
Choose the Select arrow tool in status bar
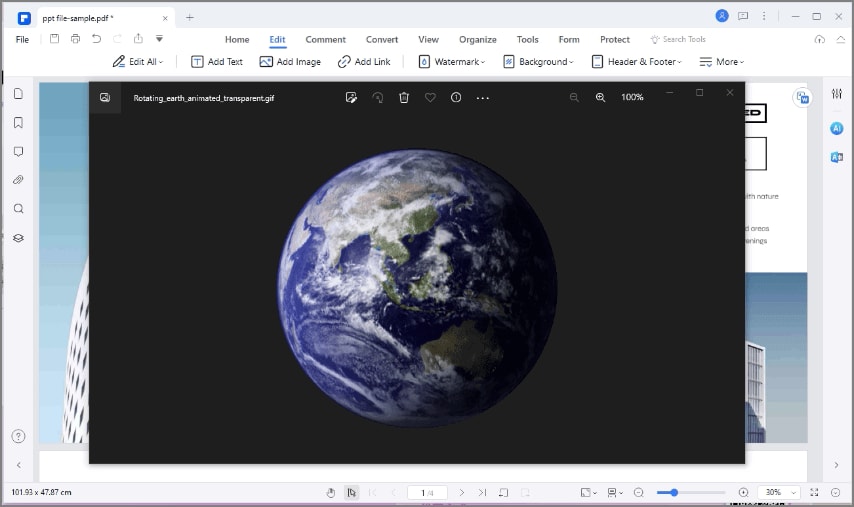tap(351, 492)
